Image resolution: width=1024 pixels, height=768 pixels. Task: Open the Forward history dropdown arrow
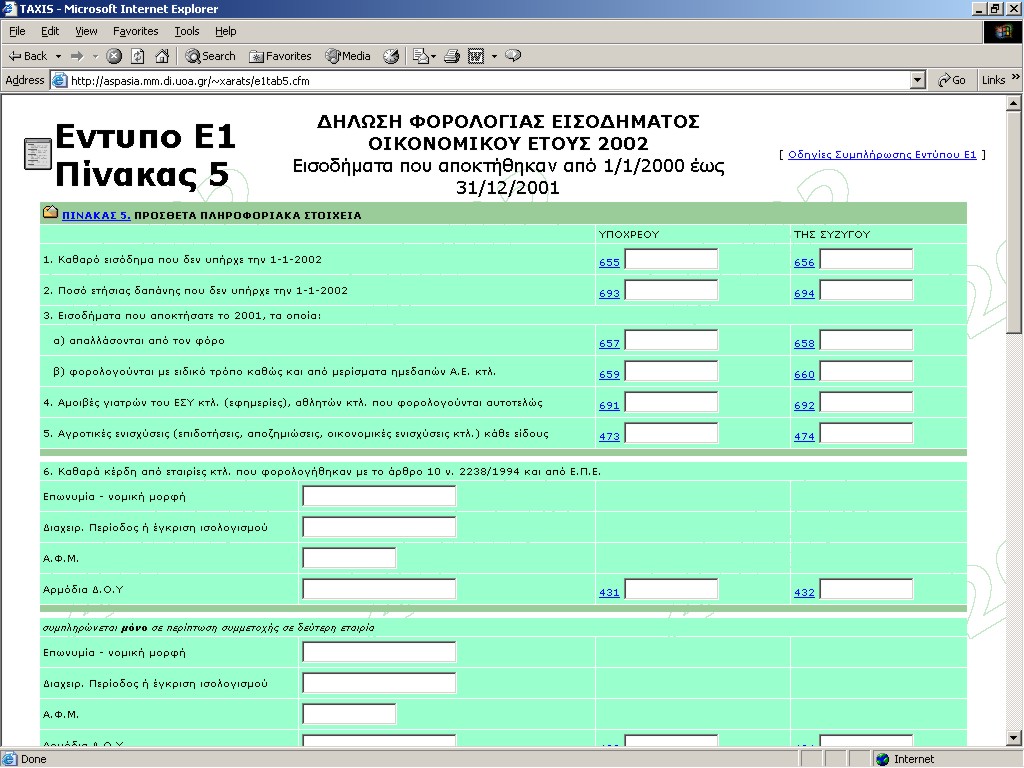tap(95, 56)
